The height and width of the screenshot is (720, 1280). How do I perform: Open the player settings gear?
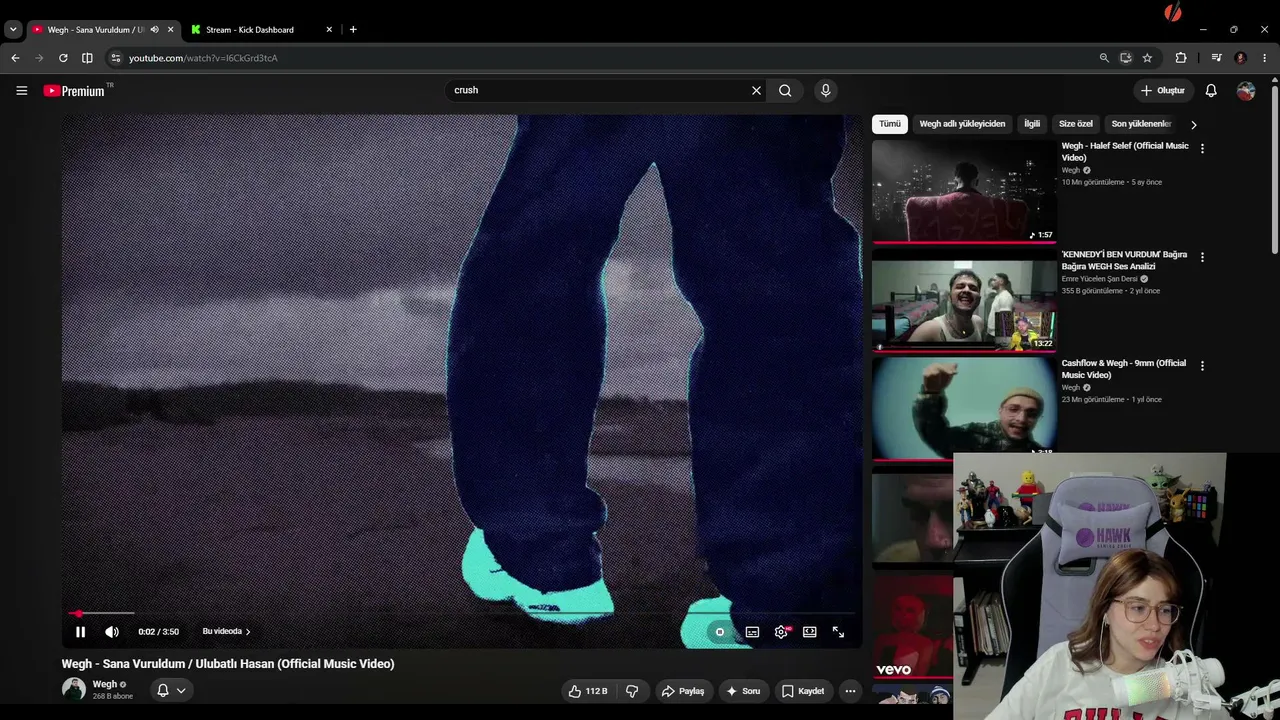point(781,632)
